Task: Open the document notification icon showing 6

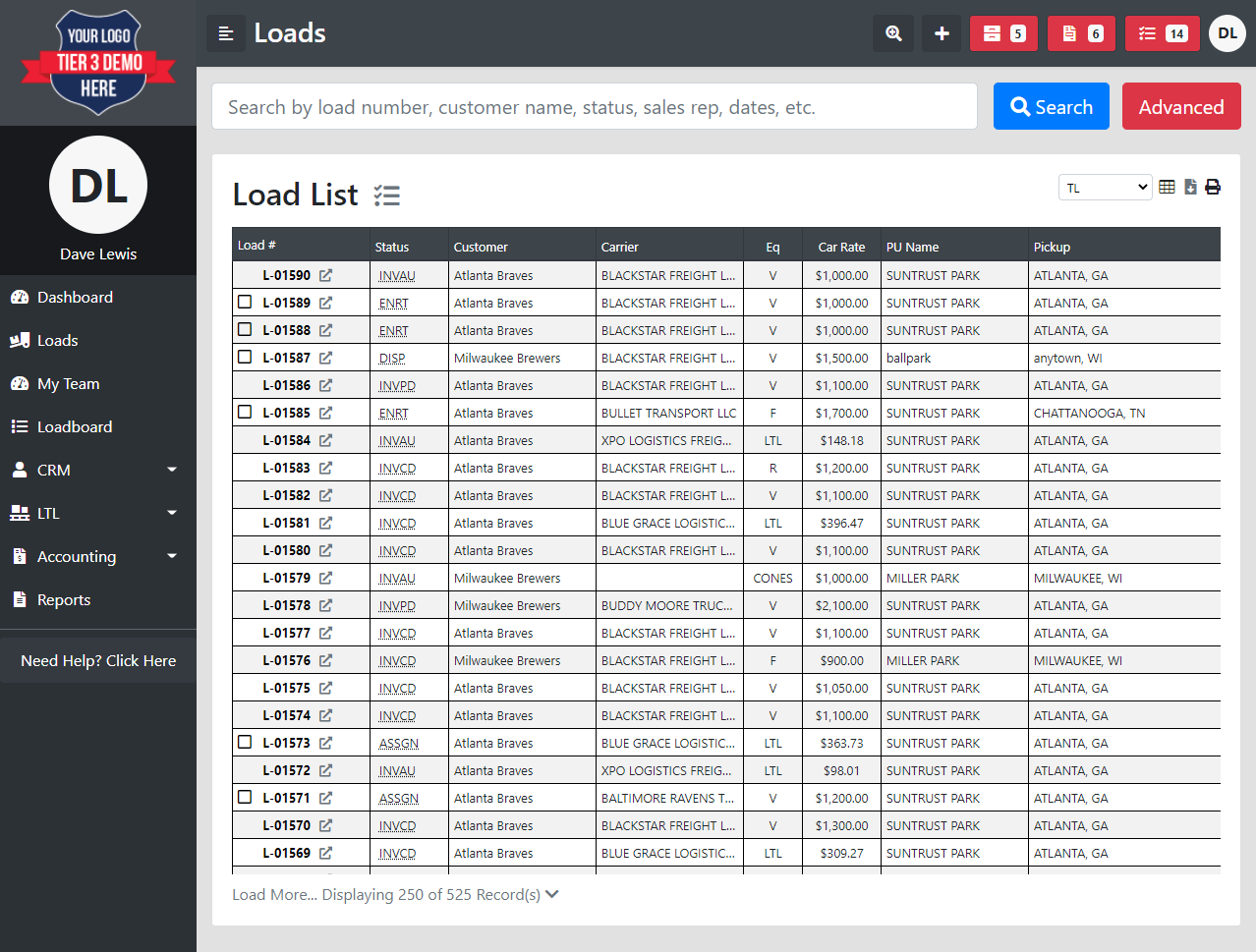Action: pos(1080,32)
